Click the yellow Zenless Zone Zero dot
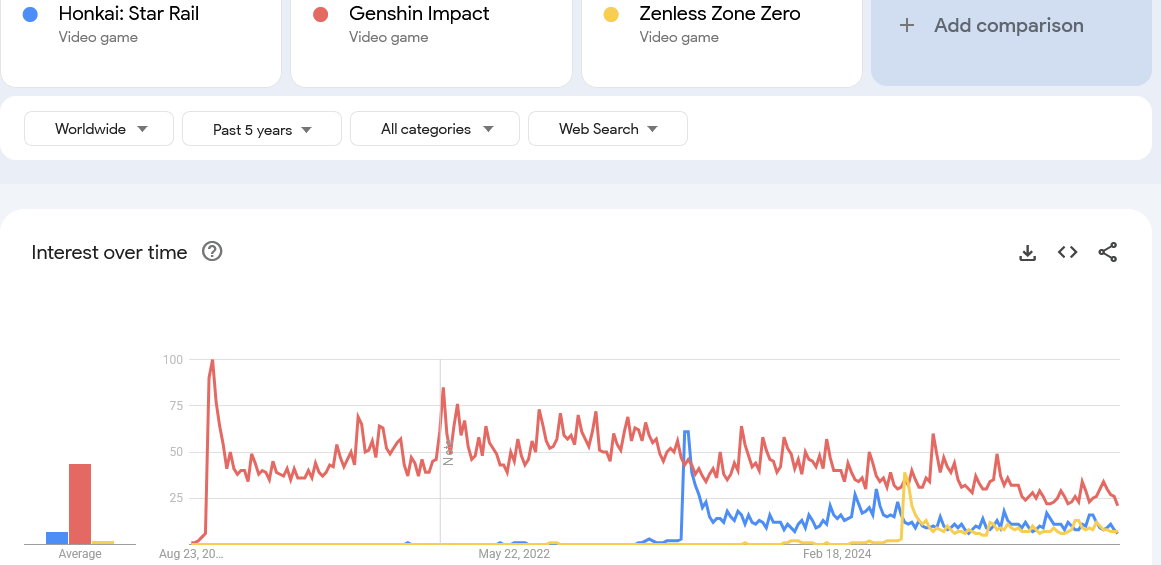Screen dimensions: 1161x565 (611, 15)
